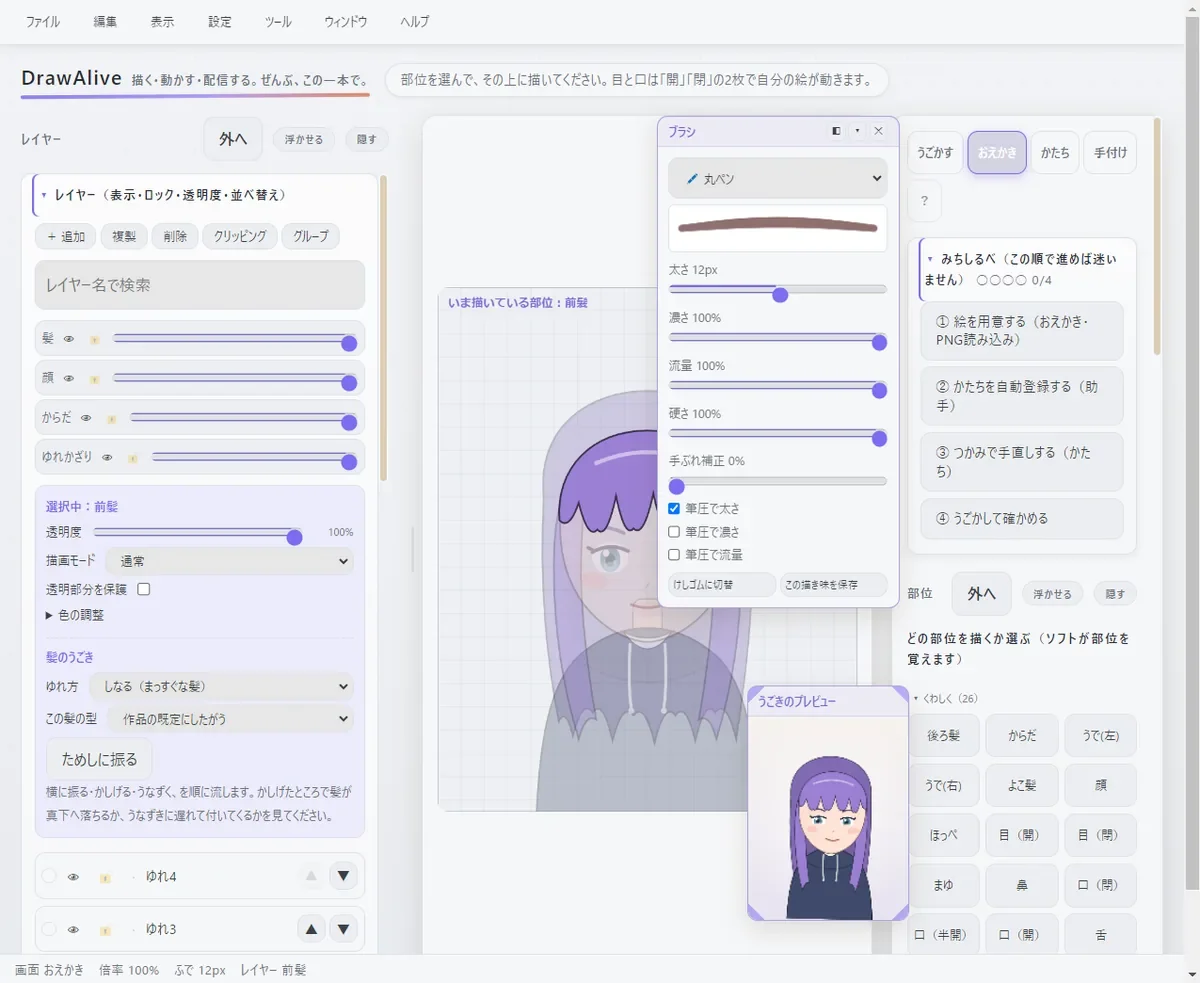
Task: Click the eye icon on the からだ layer
Action: (86, 418)
